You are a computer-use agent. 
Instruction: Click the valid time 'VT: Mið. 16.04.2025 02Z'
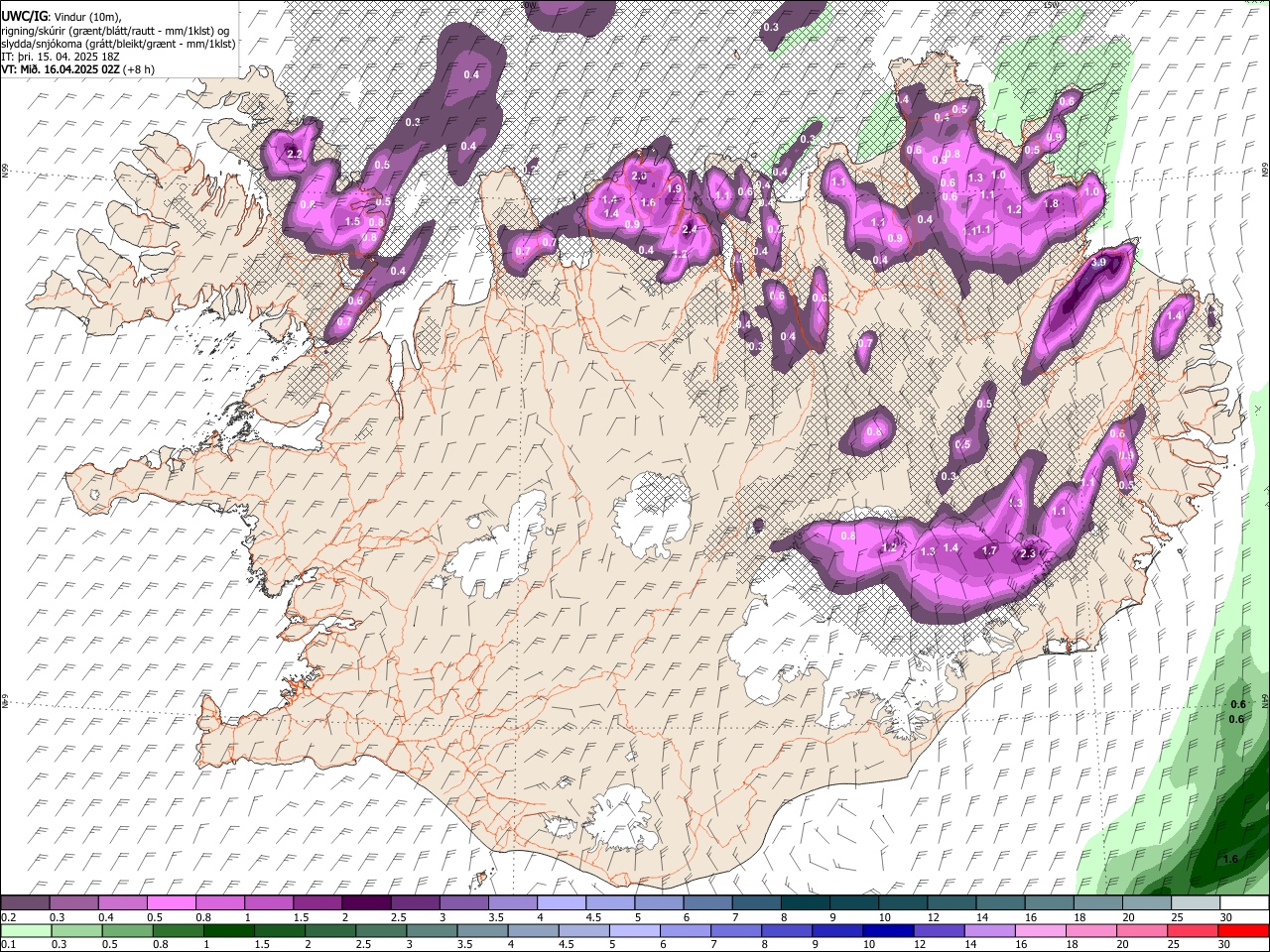(x=61, y=69)
